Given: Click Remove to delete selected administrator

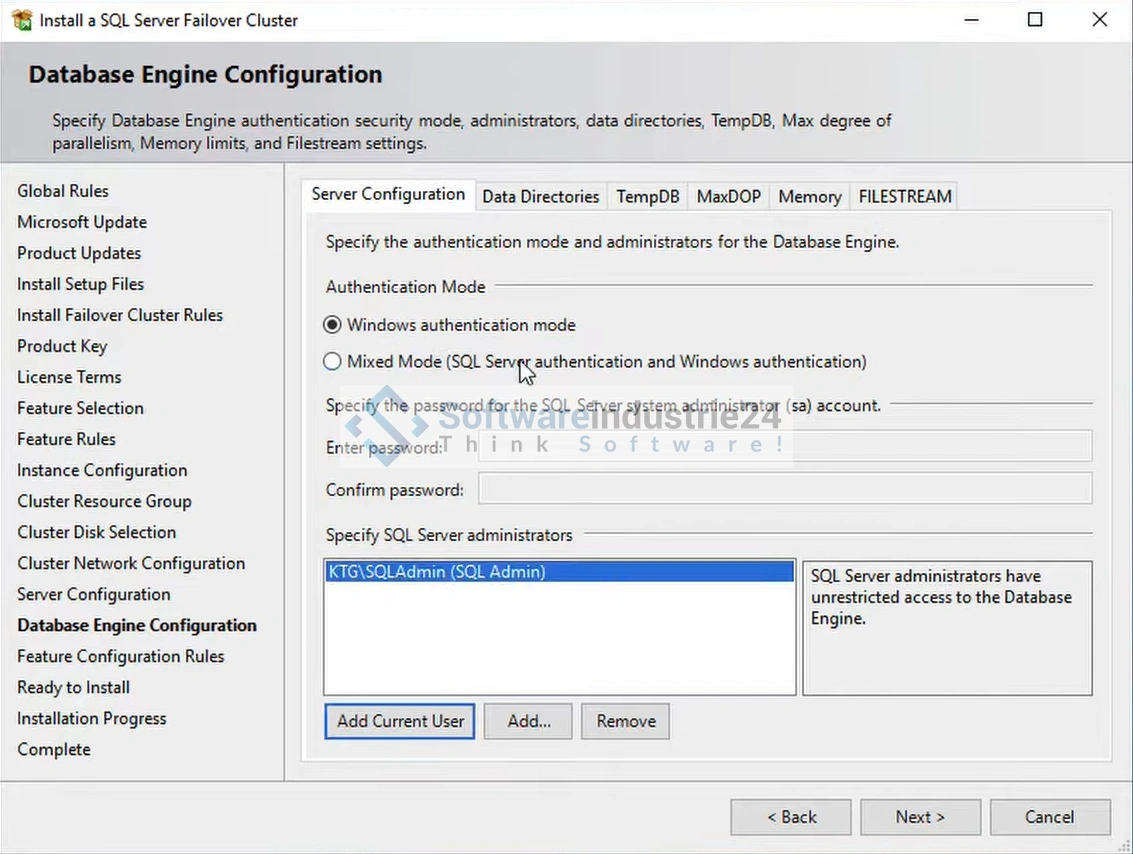Looking at the screenshot, I should (x=626, y=721).
